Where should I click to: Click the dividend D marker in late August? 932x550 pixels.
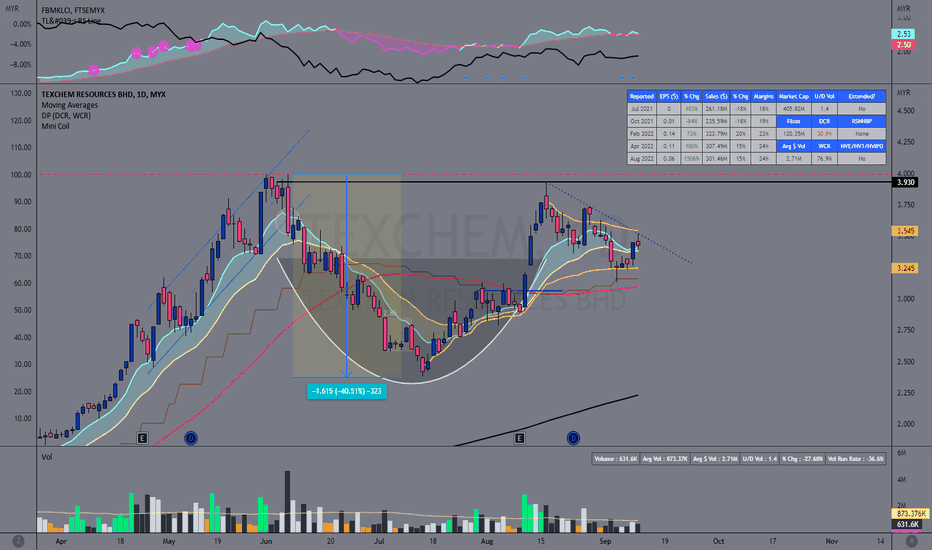[x=573, y=438]
